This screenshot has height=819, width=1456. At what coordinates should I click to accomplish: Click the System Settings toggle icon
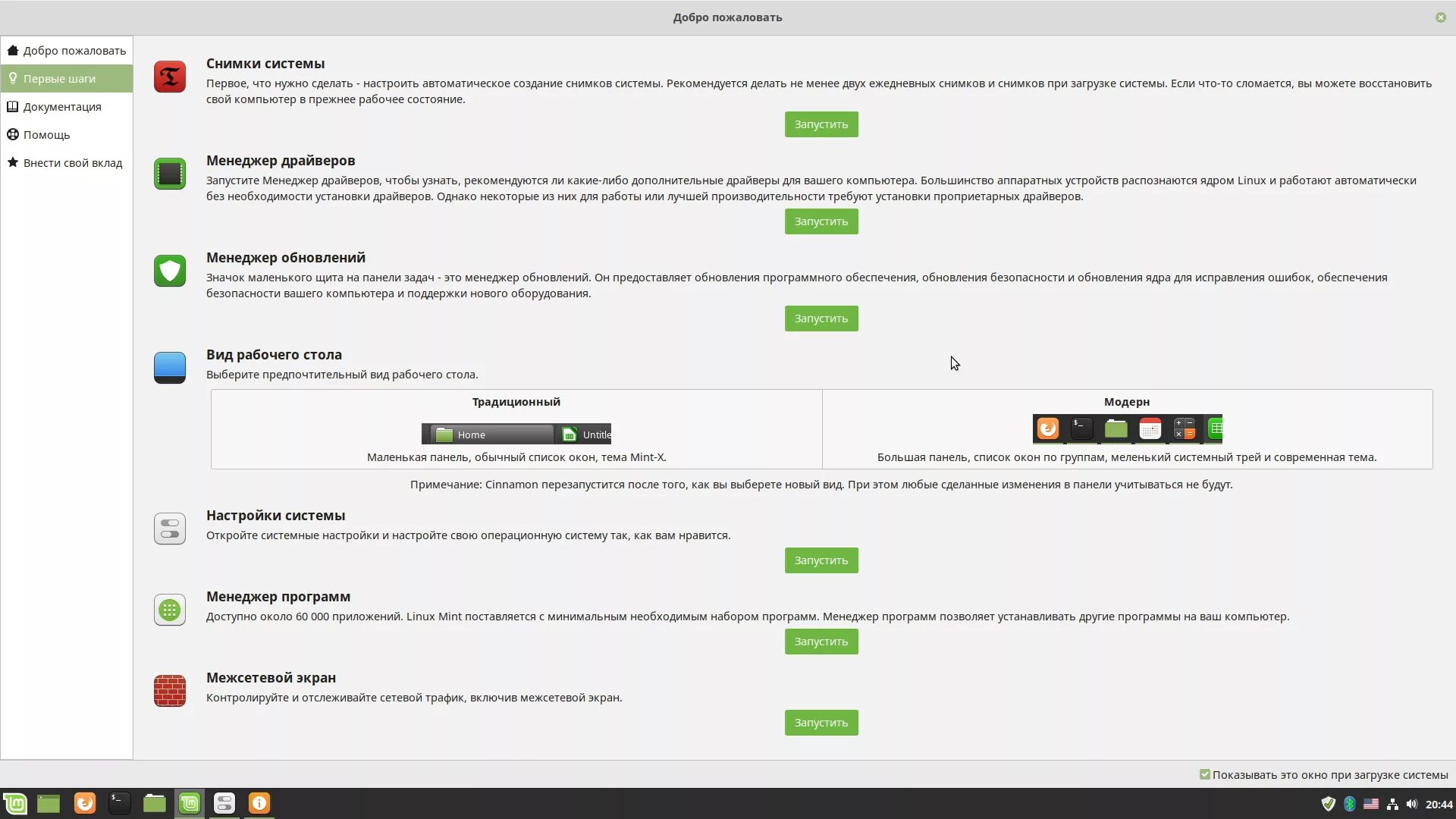169,529
